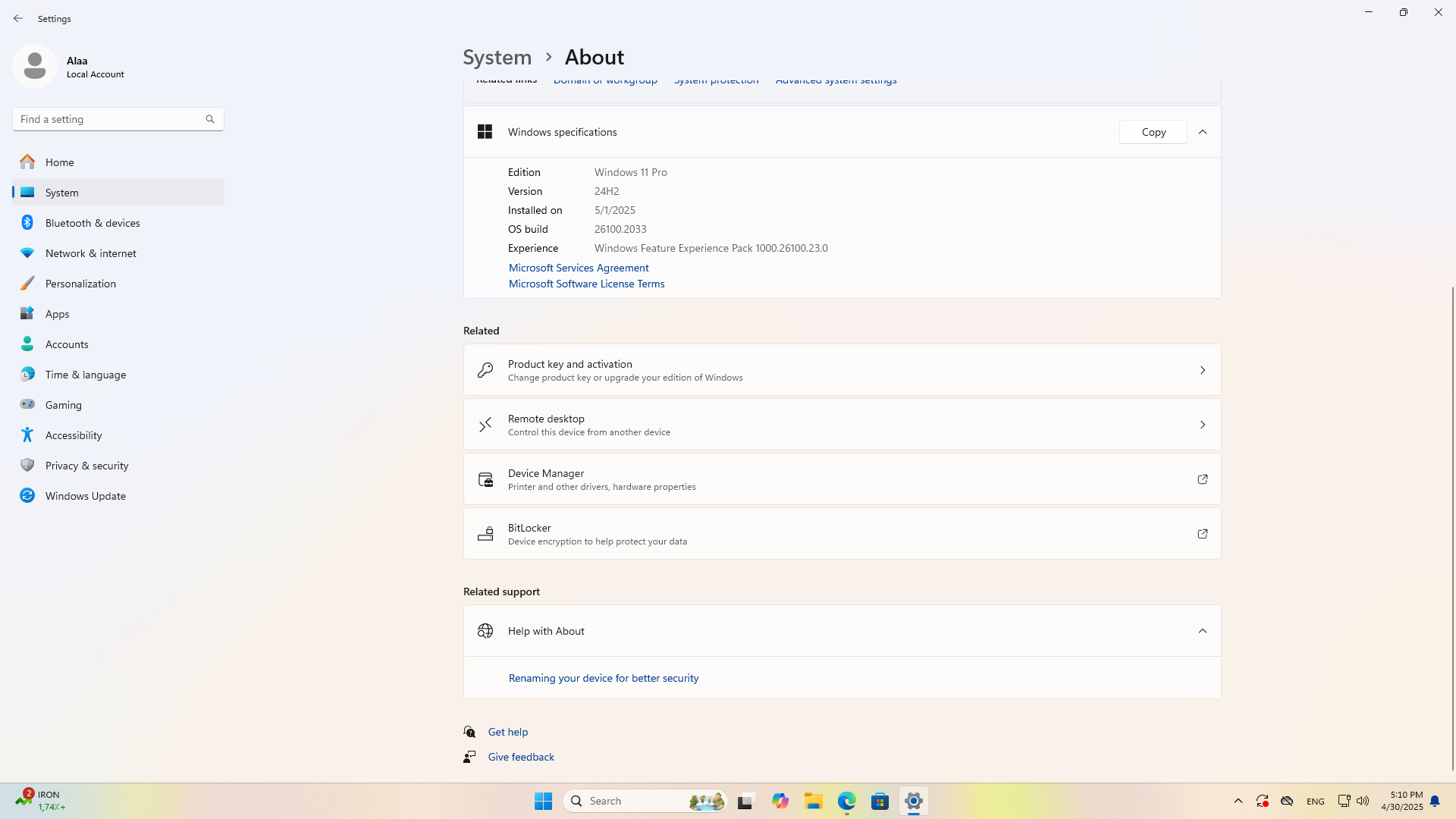Open System protection link
1456x819 pixels.
click(716, 80)
